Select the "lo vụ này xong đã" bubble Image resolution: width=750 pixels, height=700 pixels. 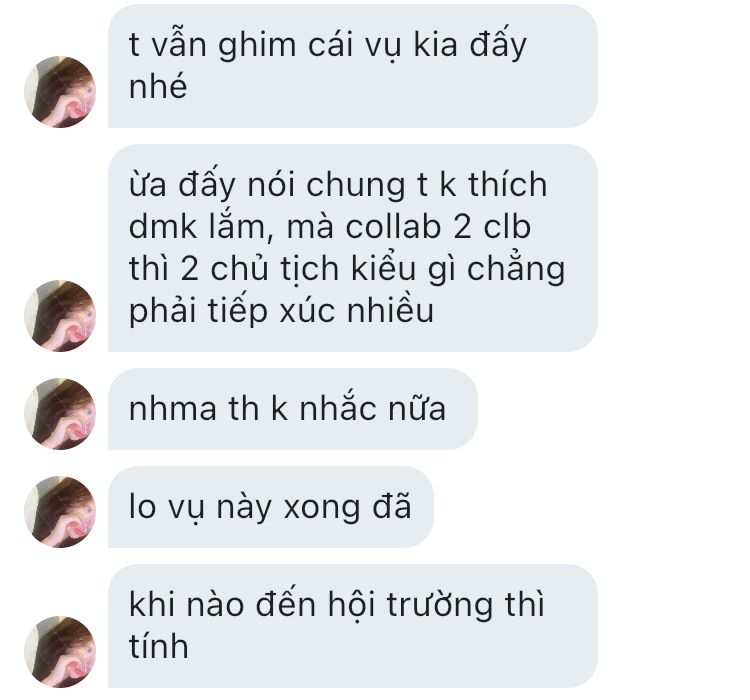[x=271, y=507]
